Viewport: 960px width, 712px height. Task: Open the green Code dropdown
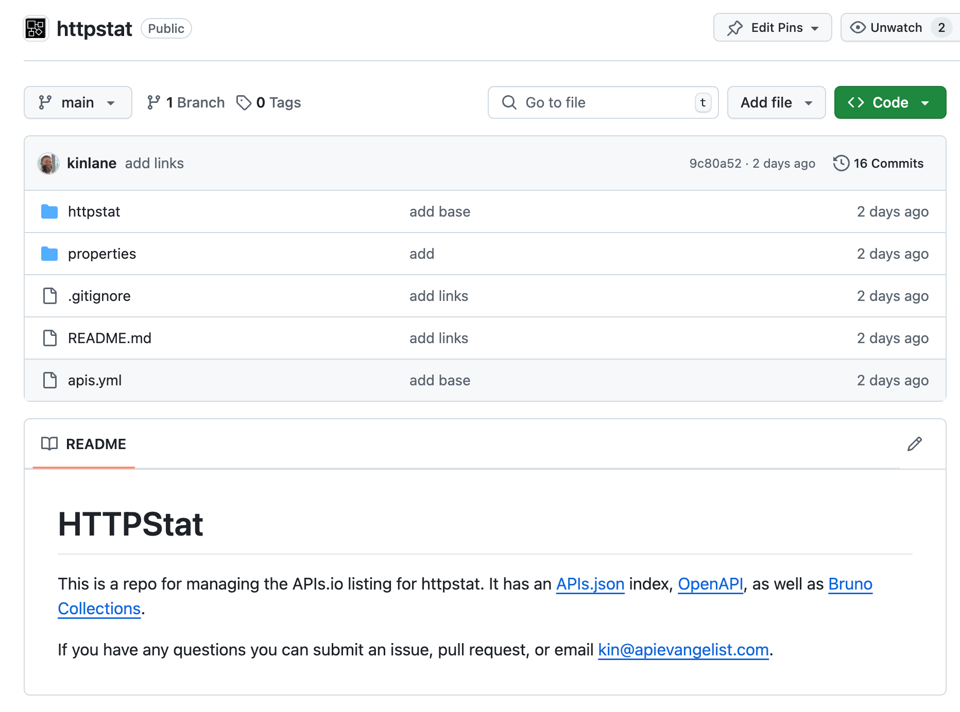(889, 103)
